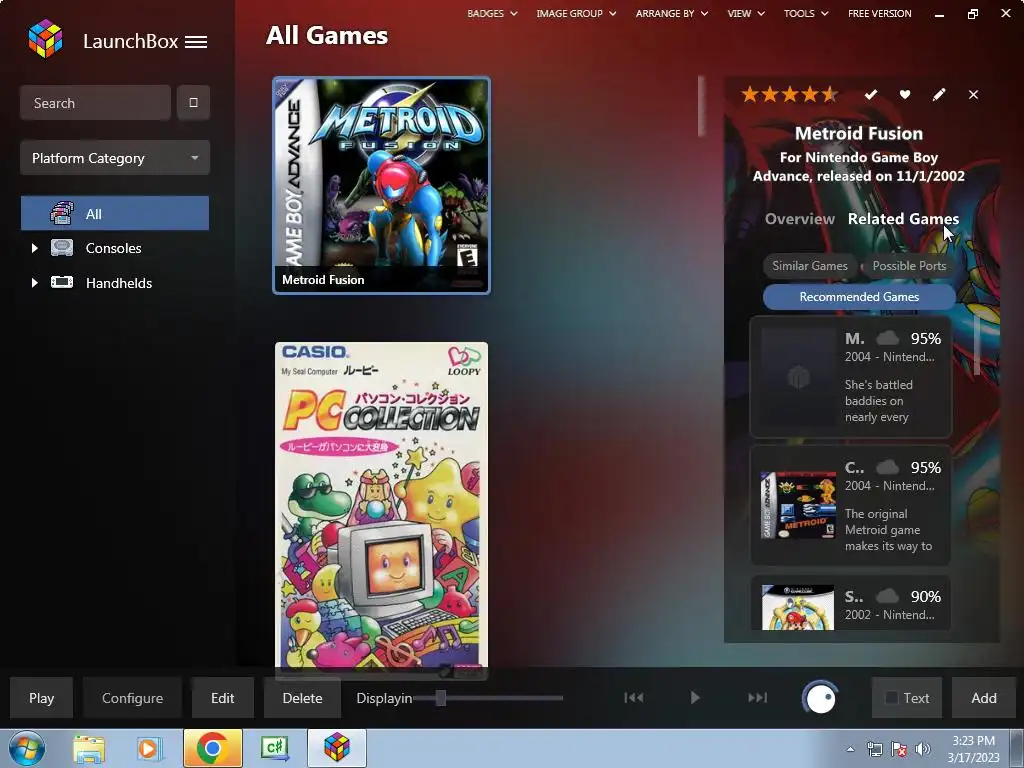Click the cloud icon on 'S..' card
The height and width of the screenshot is (768, 1024).
[x=887, y=596]
